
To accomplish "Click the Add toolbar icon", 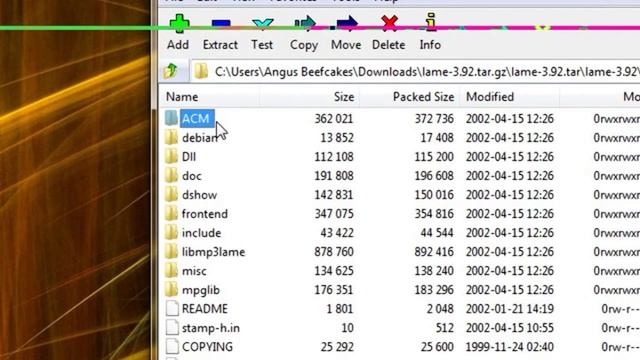I will click(179, 24).
